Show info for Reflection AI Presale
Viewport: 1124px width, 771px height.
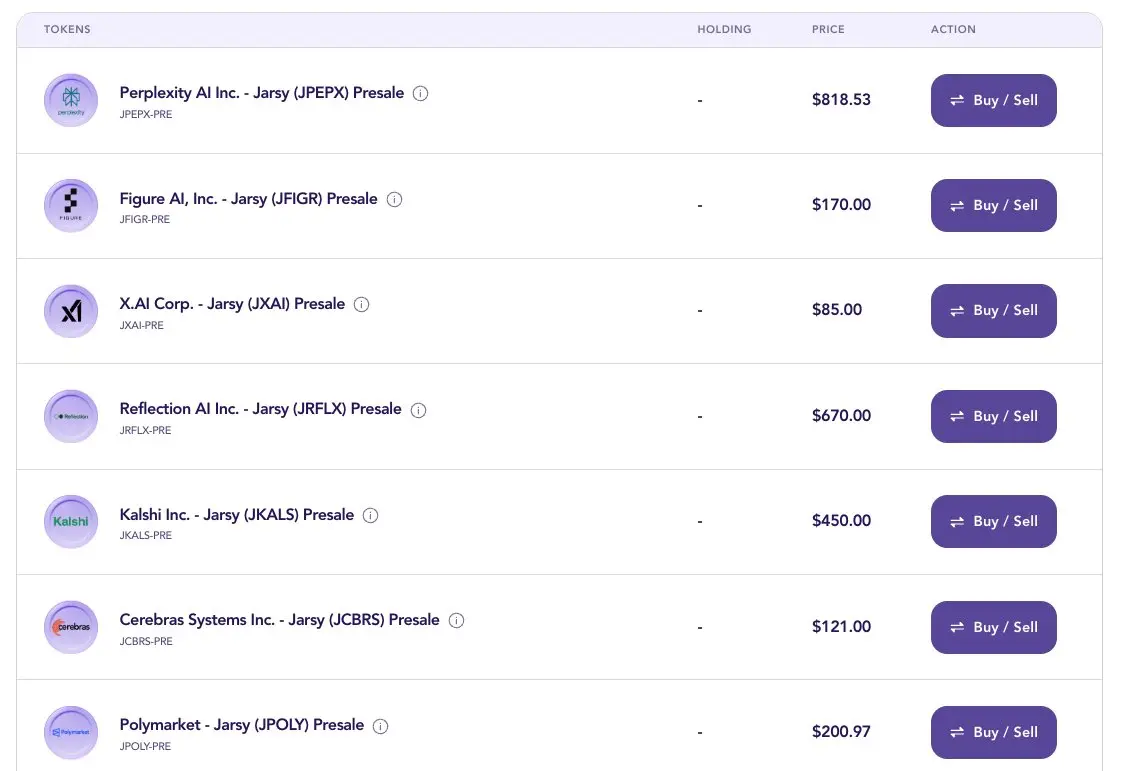[418, 410]
